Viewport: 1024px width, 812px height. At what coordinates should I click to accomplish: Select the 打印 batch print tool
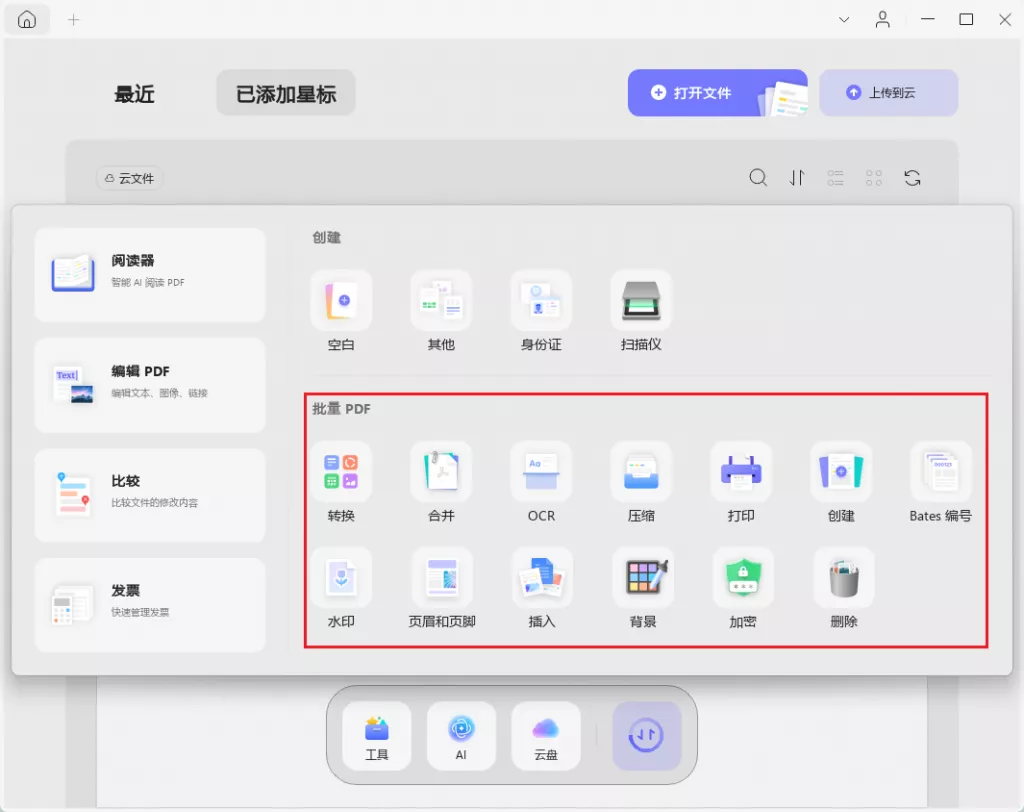[741, 483]
